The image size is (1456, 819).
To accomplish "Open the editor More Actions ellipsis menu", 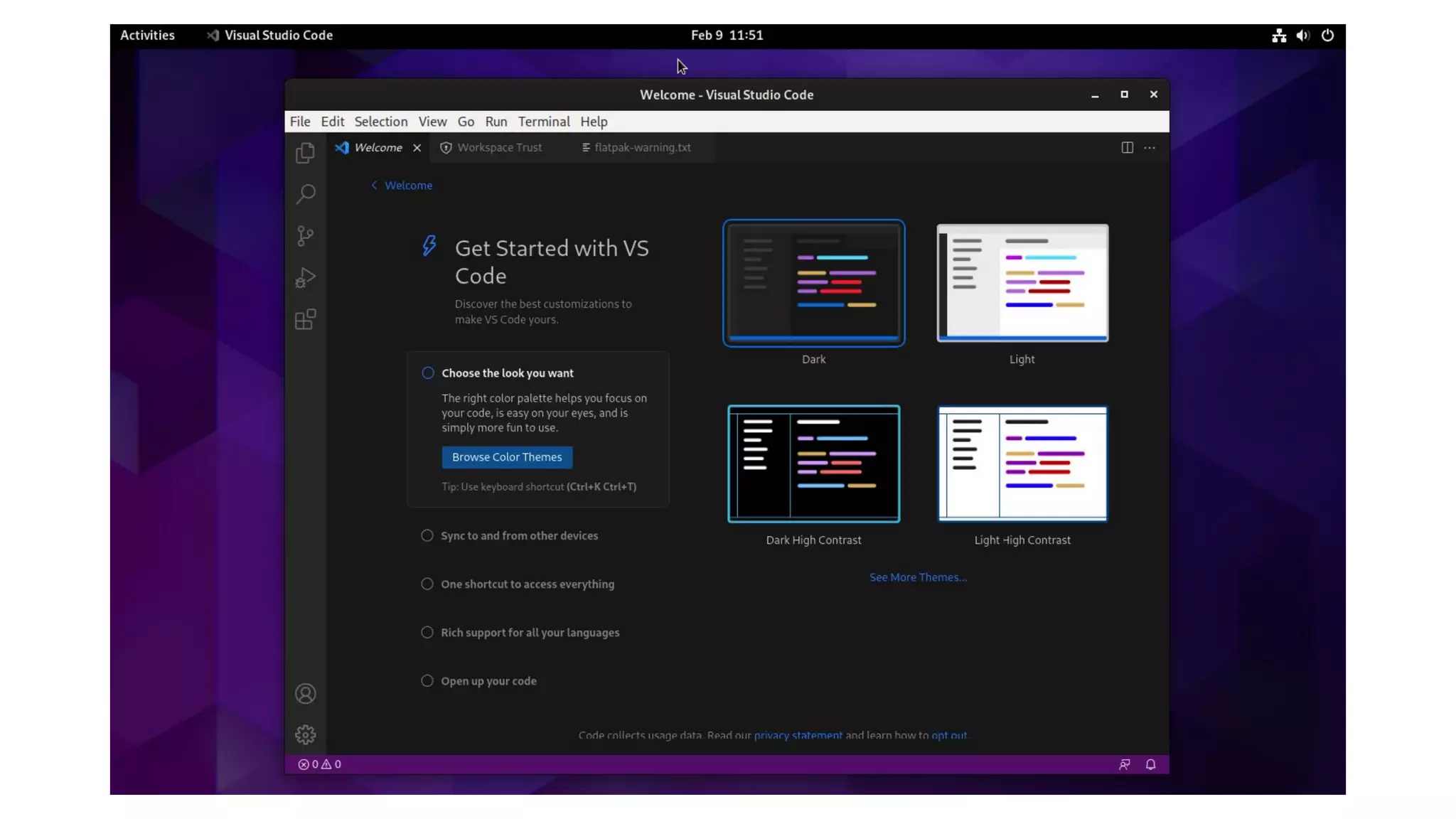I will (1150, 147).
